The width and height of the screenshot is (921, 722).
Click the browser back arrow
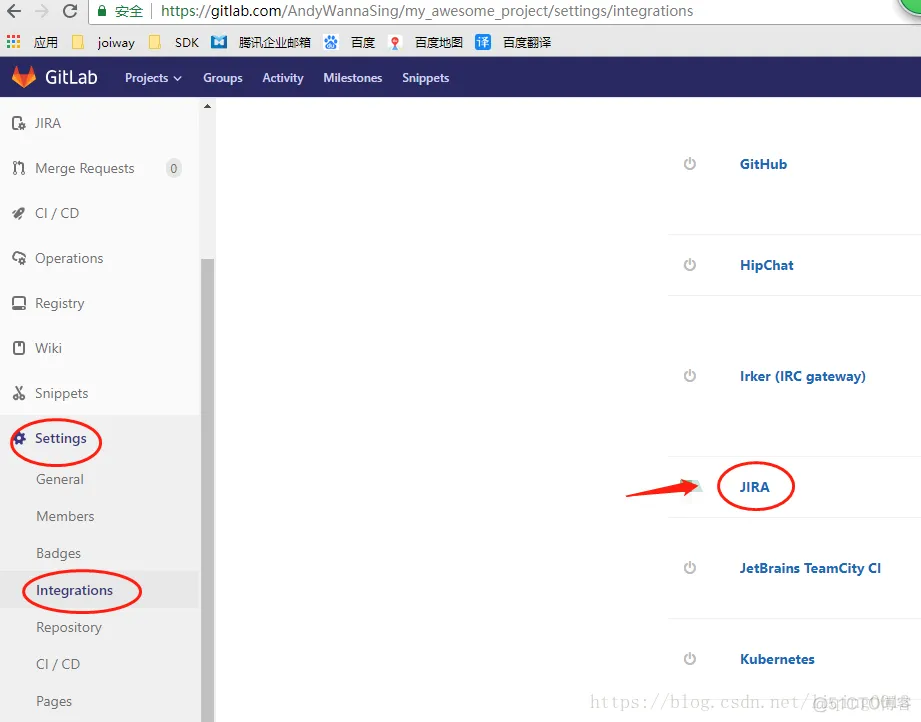click(x=14, y=11)
